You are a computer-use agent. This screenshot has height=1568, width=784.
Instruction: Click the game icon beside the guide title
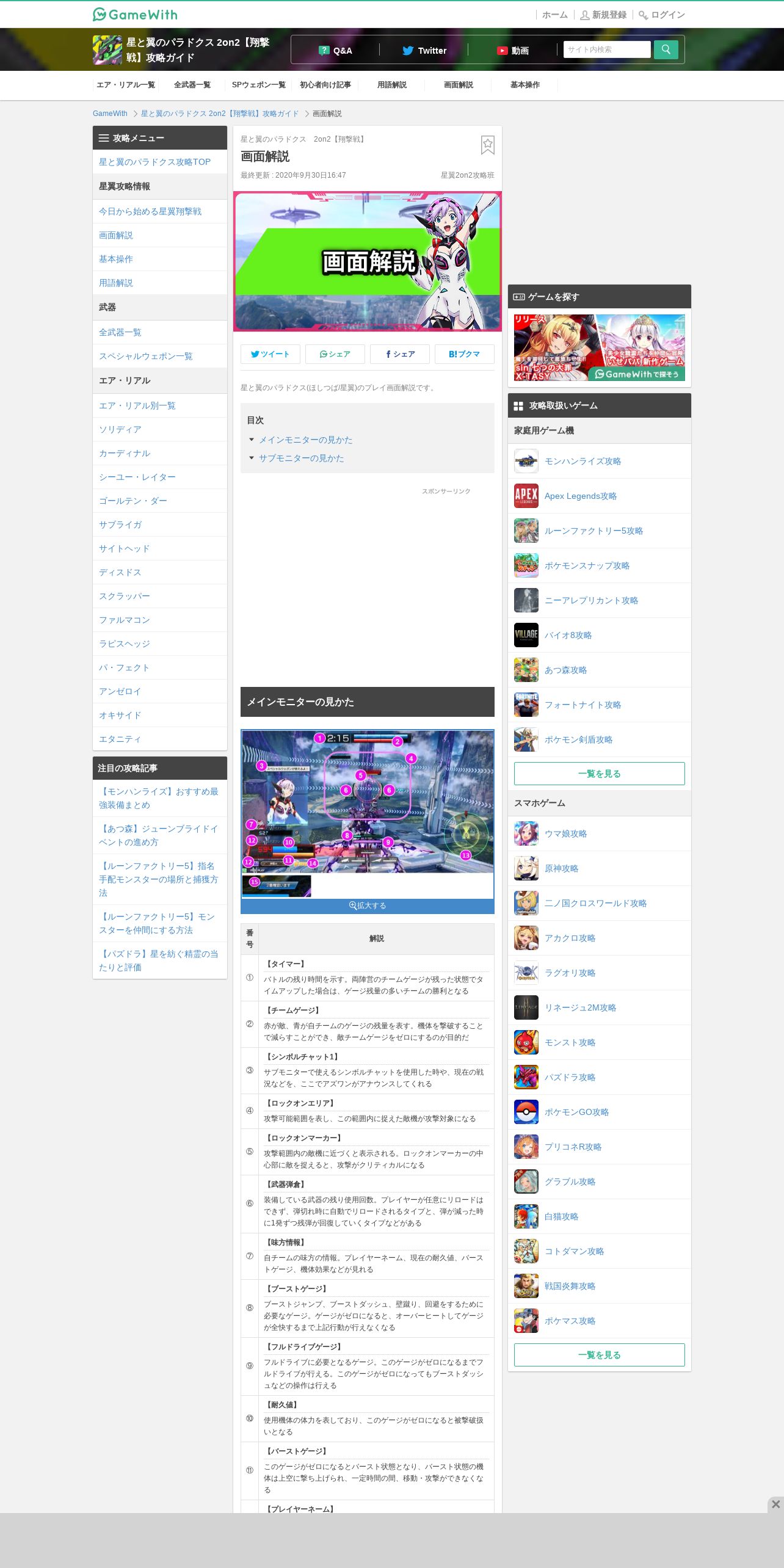[107, 50]
